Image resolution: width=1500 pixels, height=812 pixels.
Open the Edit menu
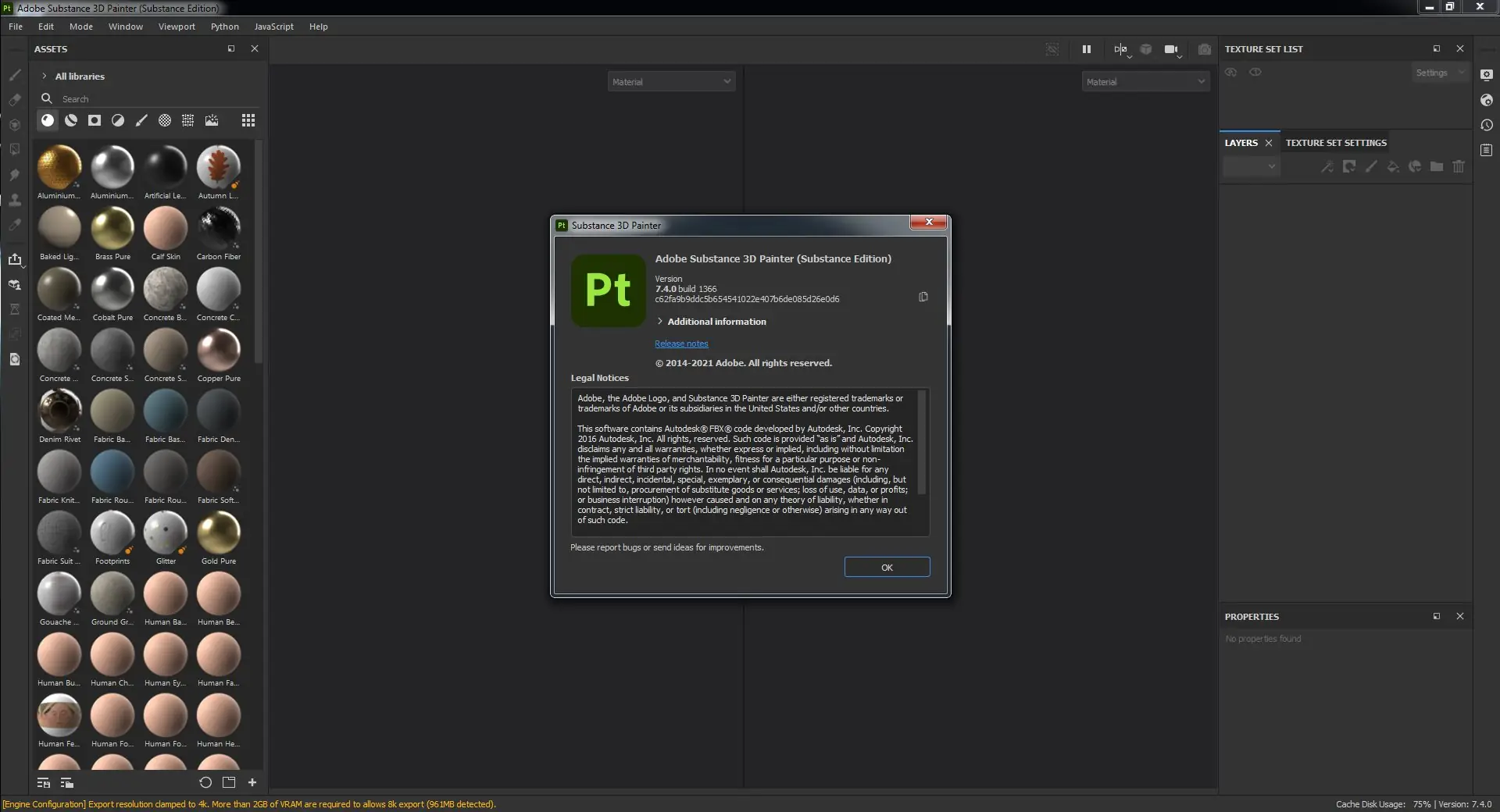point(46,27)
